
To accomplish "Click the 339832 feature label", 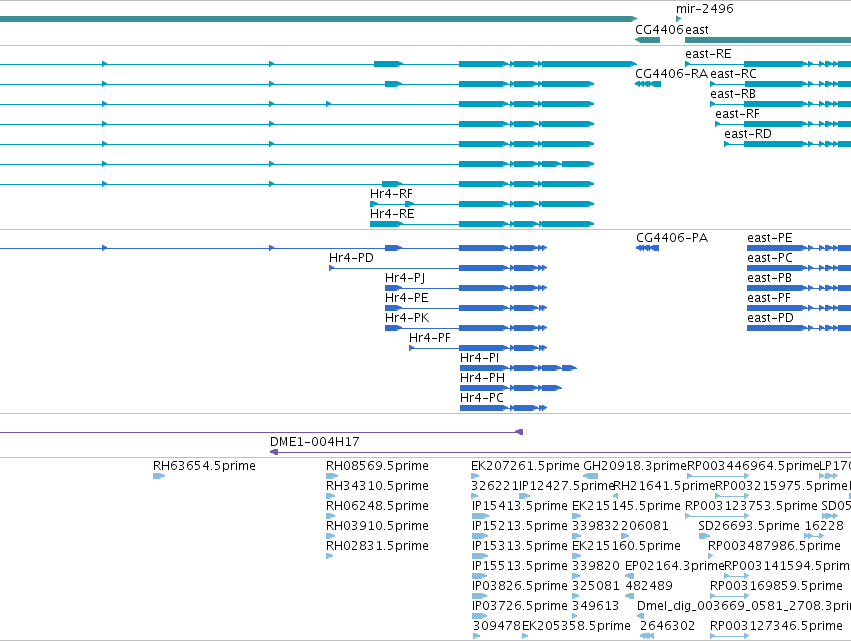I will 595,526.
